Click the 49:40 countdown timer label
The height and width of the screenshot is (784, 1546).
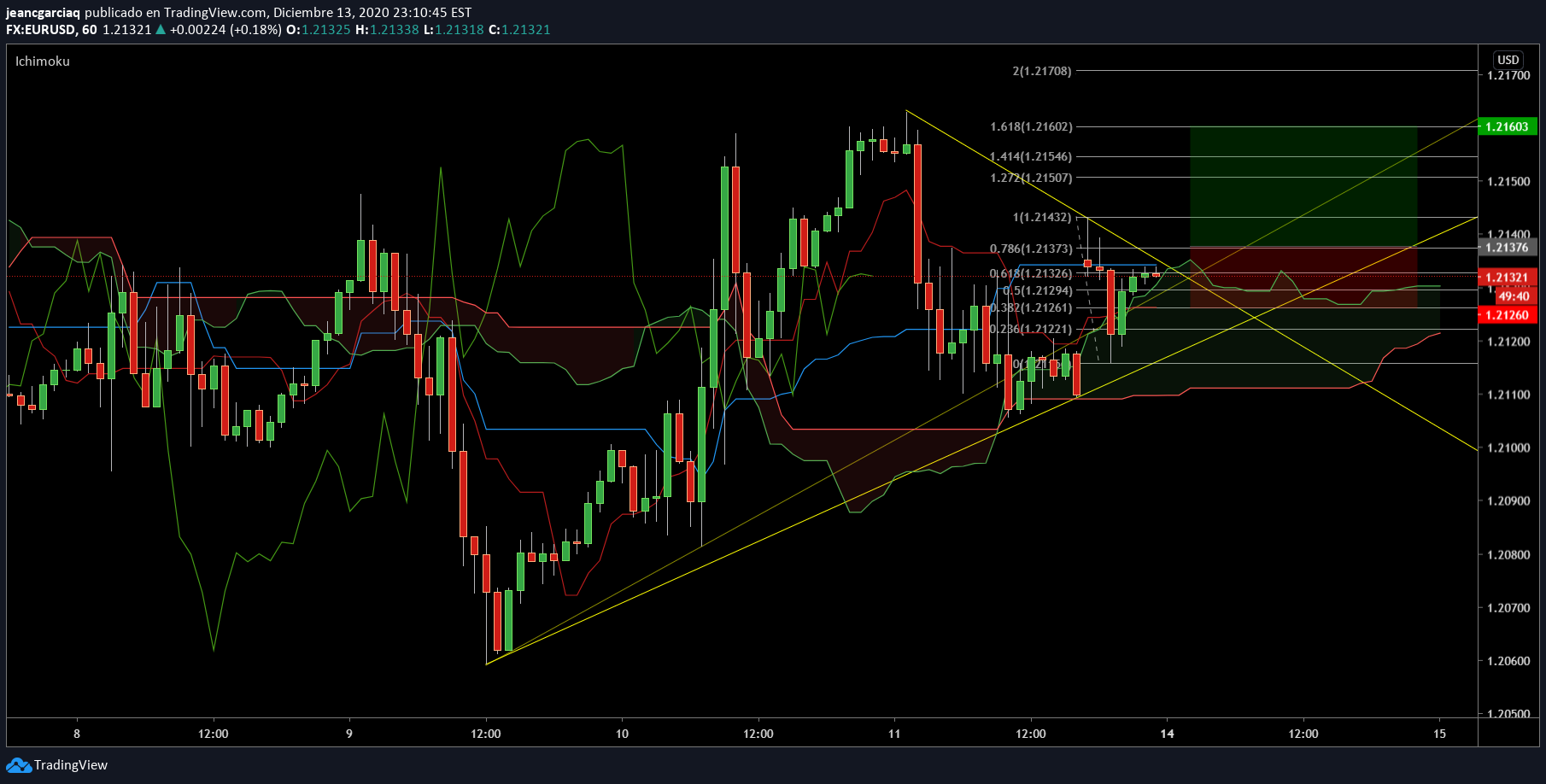click(1514, 296)
